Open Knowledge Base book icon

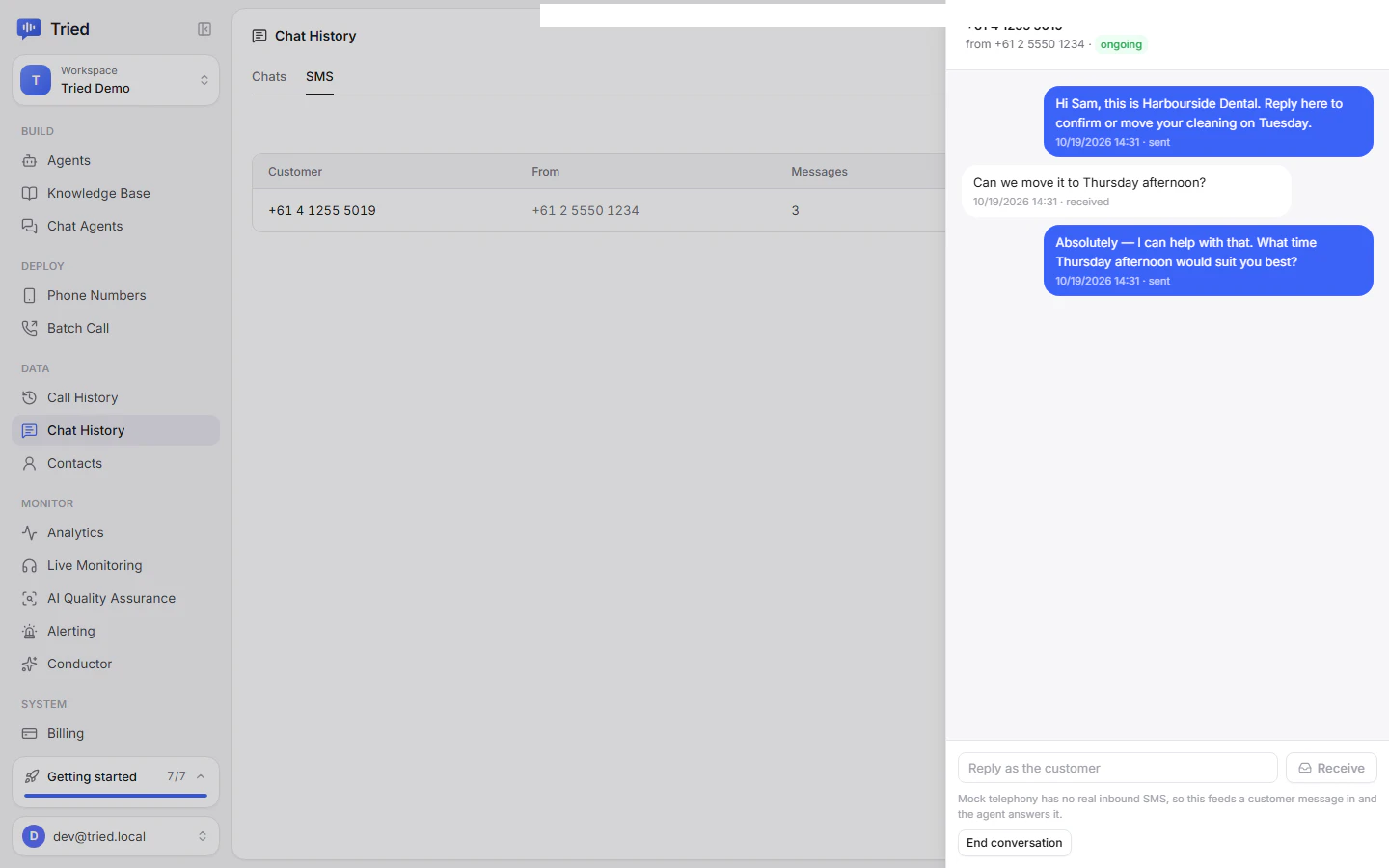click(x=30, y=193)
